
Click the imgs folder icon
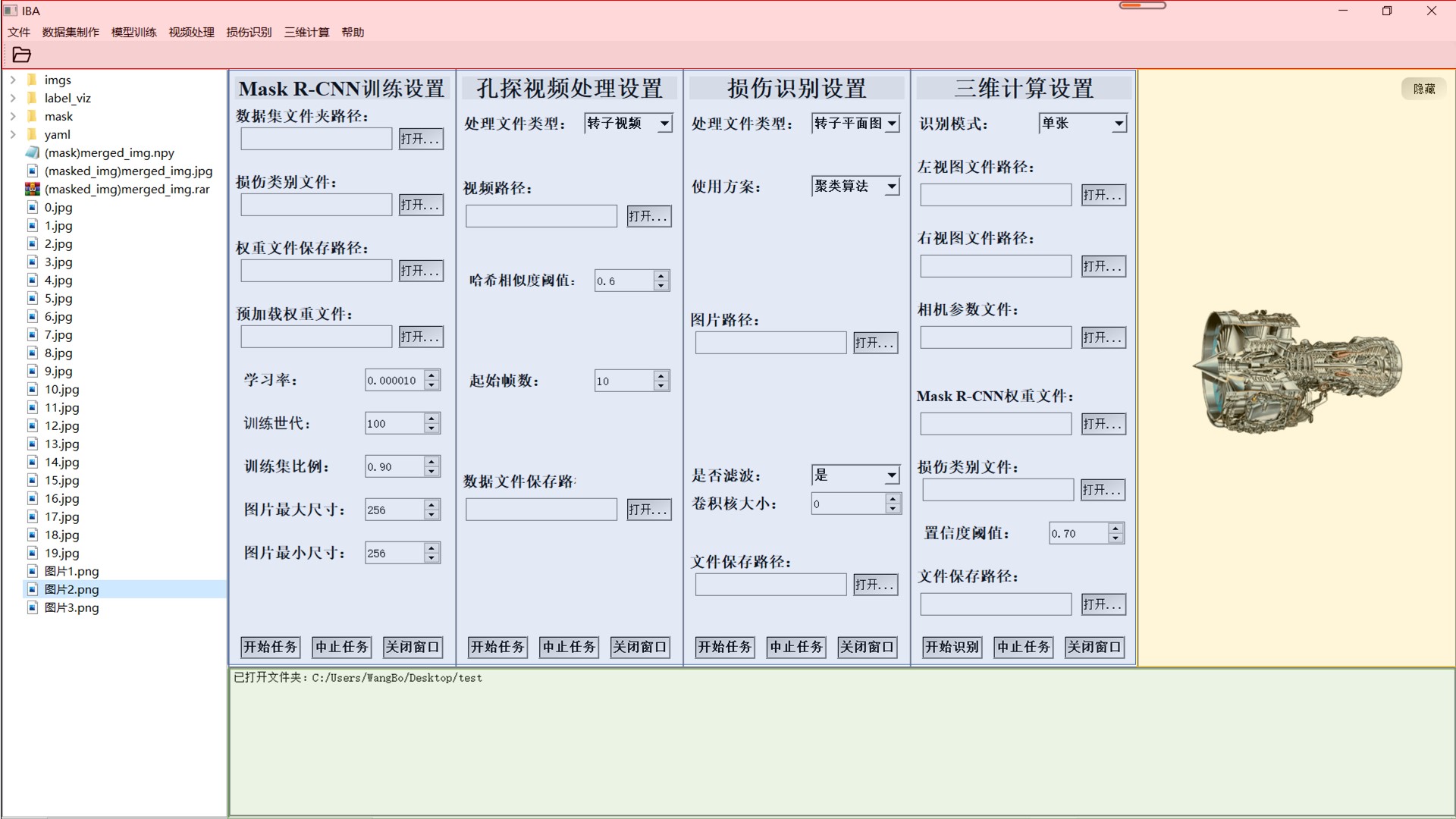(x=32, y=80)
